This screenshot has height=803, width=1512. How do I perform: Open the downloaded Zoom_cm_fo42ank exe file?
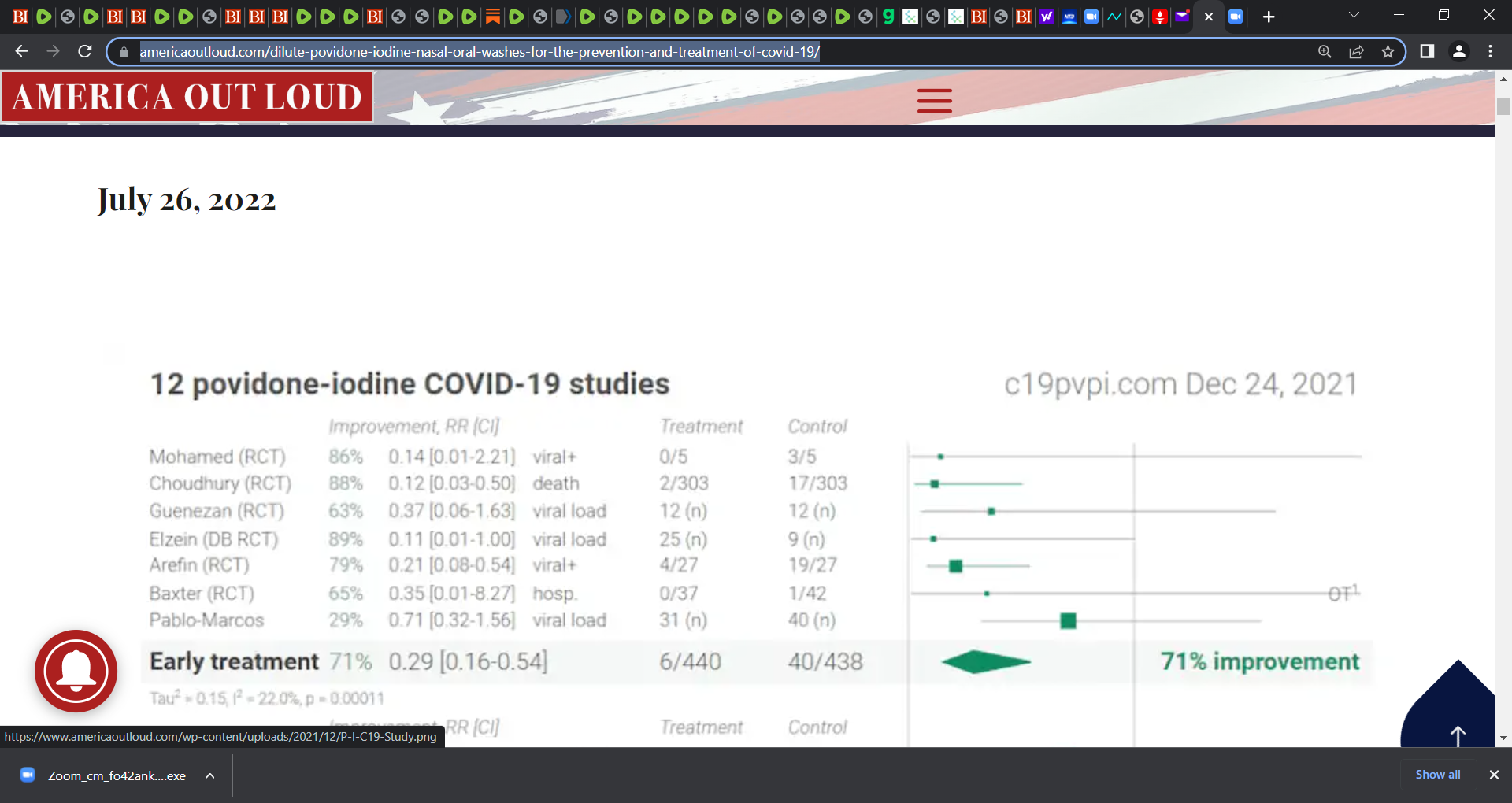coord(117,775)
